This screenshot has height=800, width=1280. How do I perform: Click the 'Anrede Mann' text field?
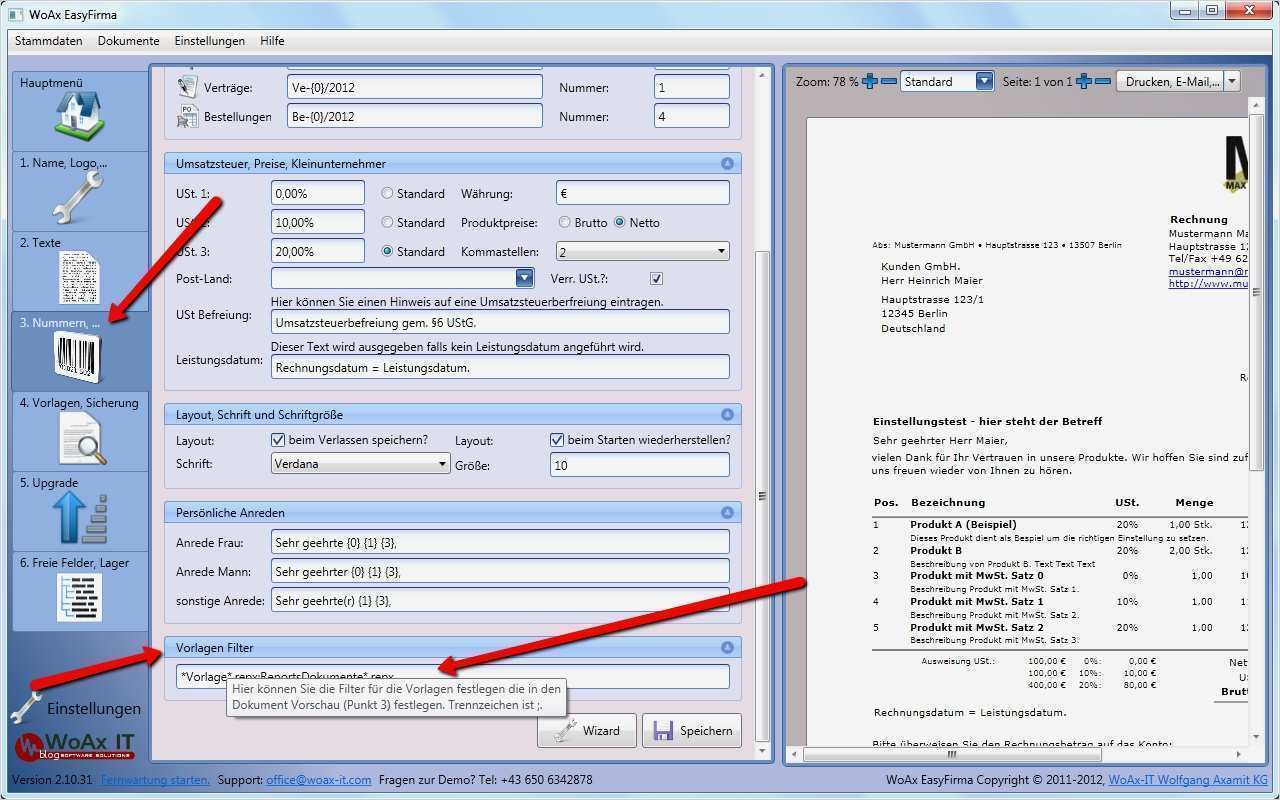(500, 571)
